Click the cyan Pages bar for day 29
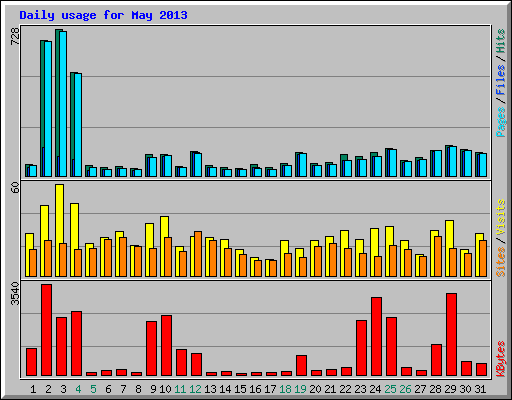Screen dimensions: 512x400 click(453, 162)
